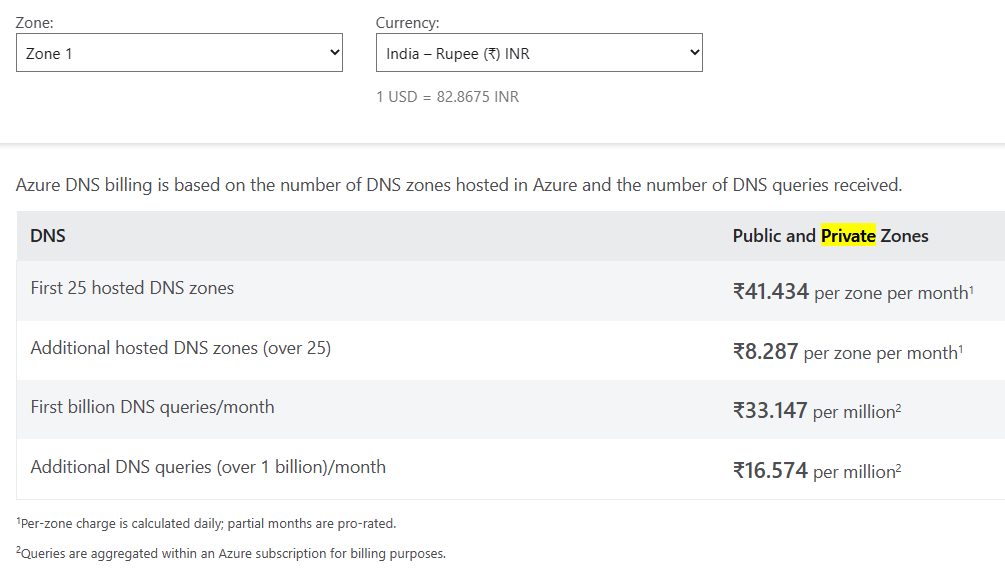Click the DNS column header
1005x573 pixels.
(x=48, y=236)
